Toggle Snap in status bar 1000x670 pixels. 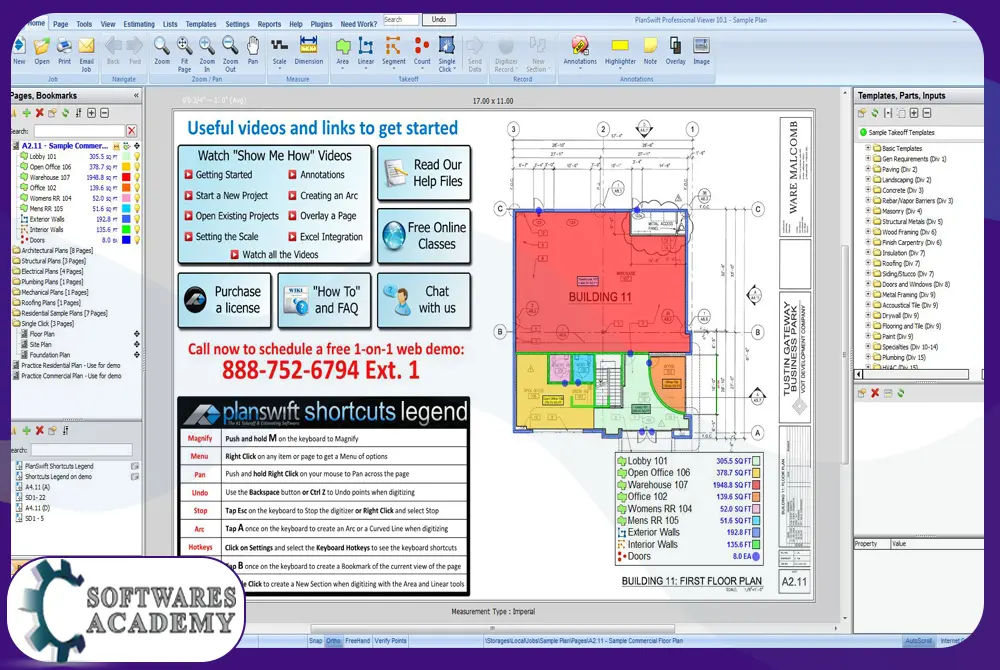[315, 641]
